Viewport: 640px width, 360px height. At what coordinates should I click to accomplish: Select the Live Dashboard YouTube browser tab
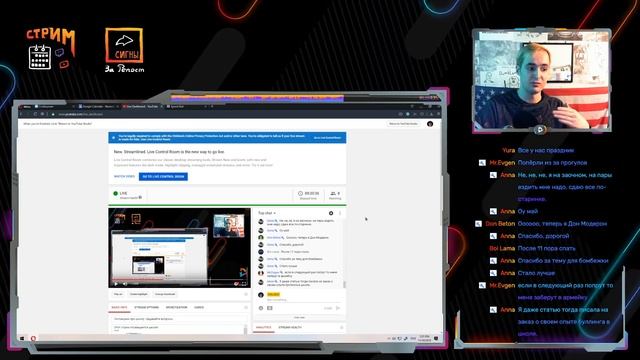pos(141,107)
